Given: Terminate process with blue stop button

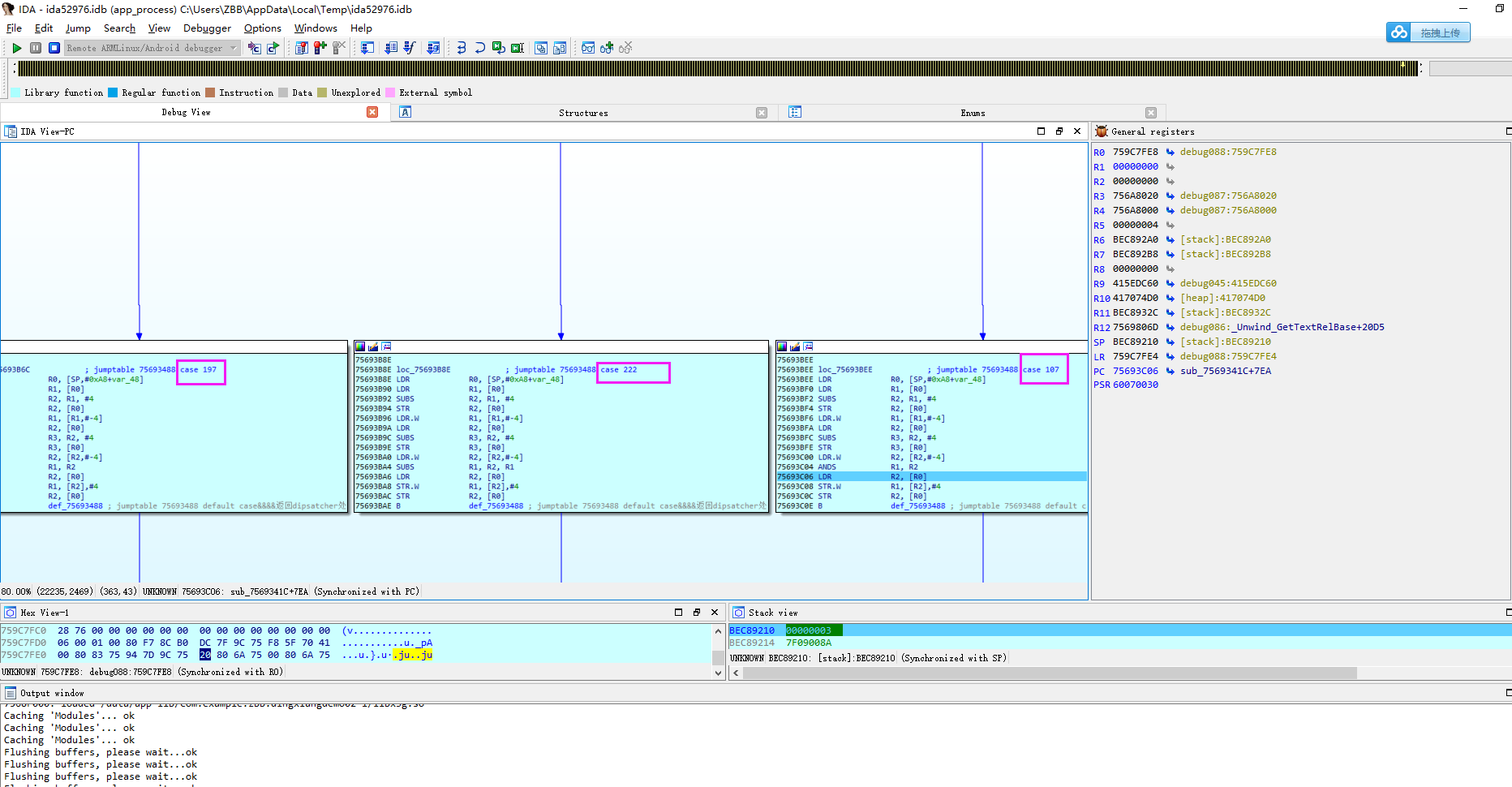Looking at the screenshot, I should [54, 48].
